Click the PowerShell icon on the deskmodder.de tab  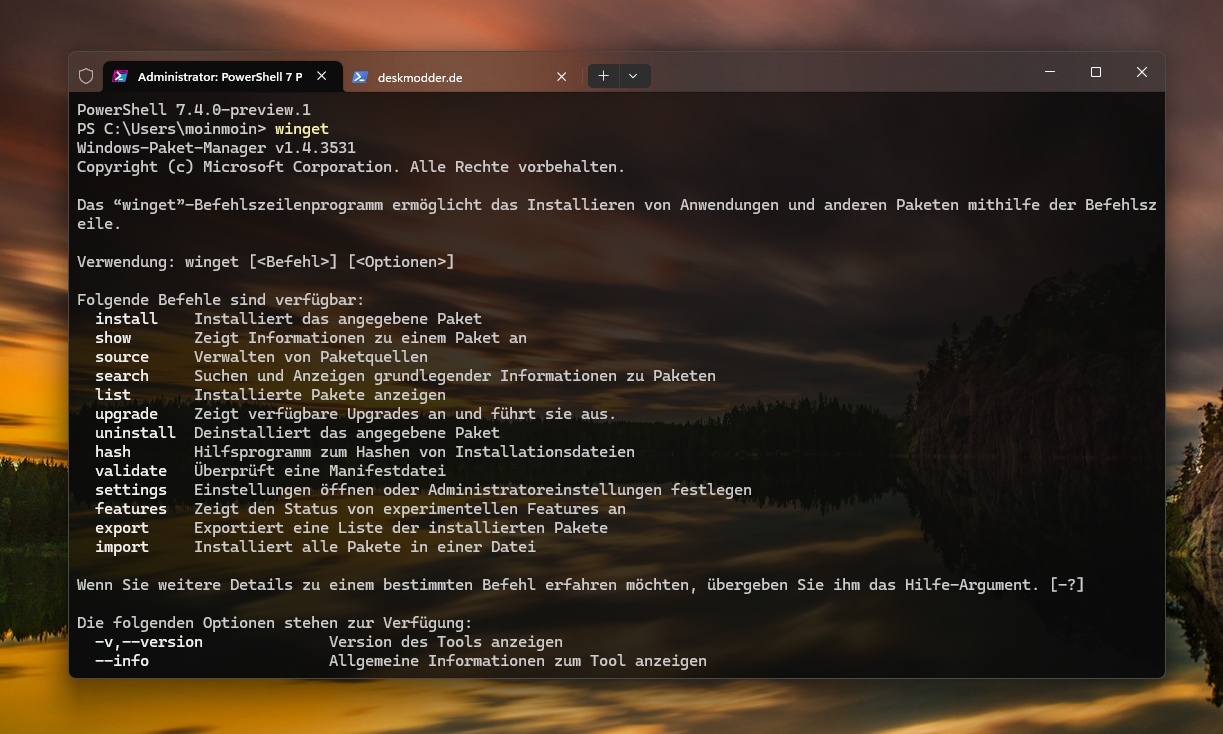(360, 77)
